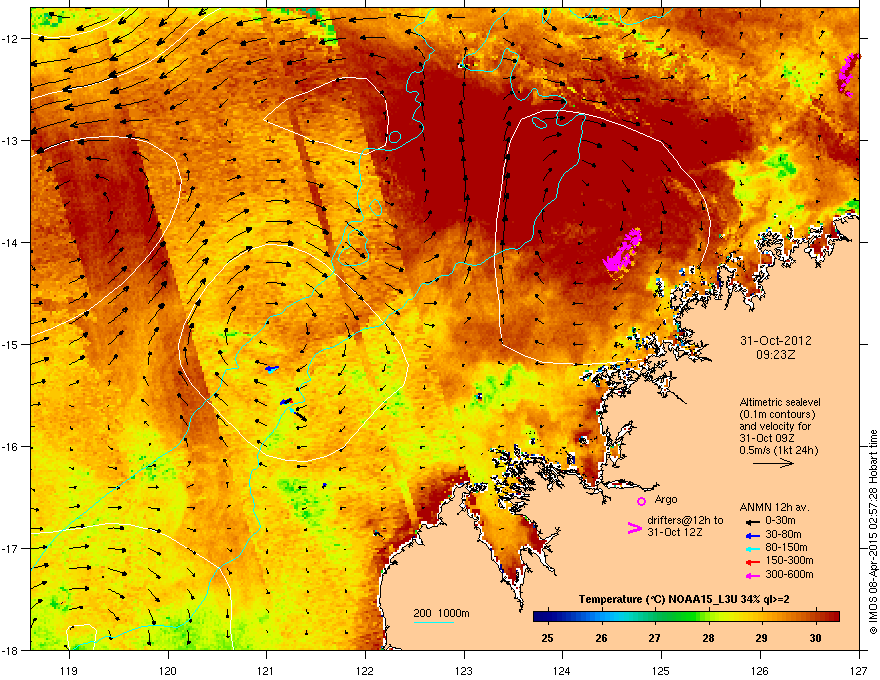Click the cyan line under '200 1000m'
The height and width of the screenshot is (680, 880).
[434, 622]
